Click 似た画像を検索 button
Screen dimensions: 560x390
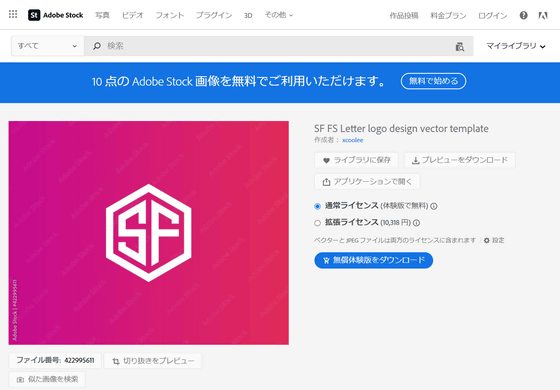click(x=47, y=379)
